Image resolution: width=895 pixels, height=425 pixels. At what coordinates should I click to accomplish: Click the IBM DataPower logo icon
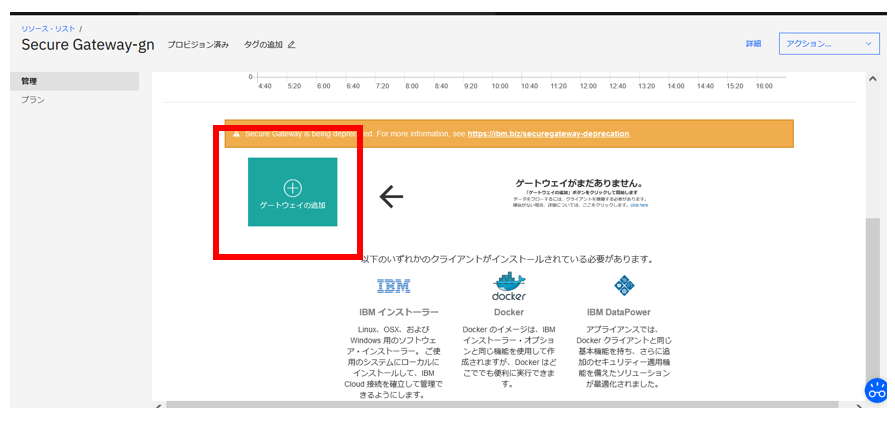(x=624, y=285)
